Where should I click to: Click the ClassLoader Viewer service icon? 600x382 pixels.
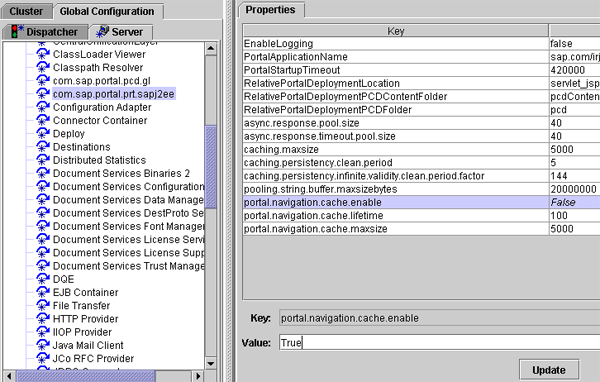43,54
